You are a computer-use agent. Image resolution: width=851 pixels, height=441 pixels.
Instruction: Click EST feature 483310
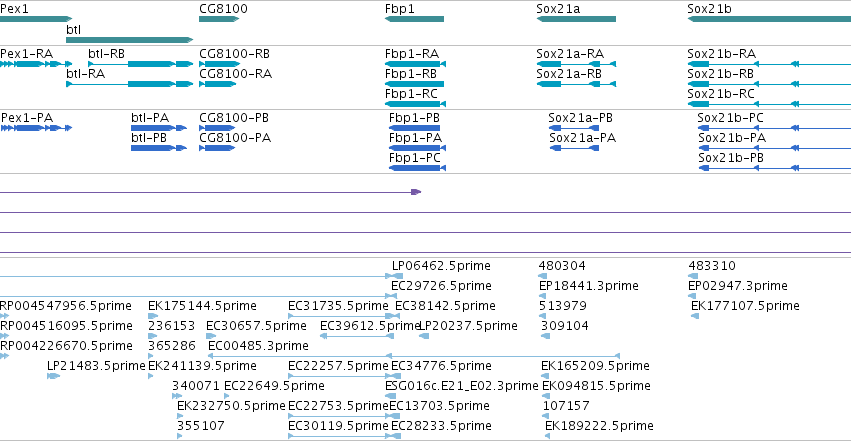click(692, 276)
